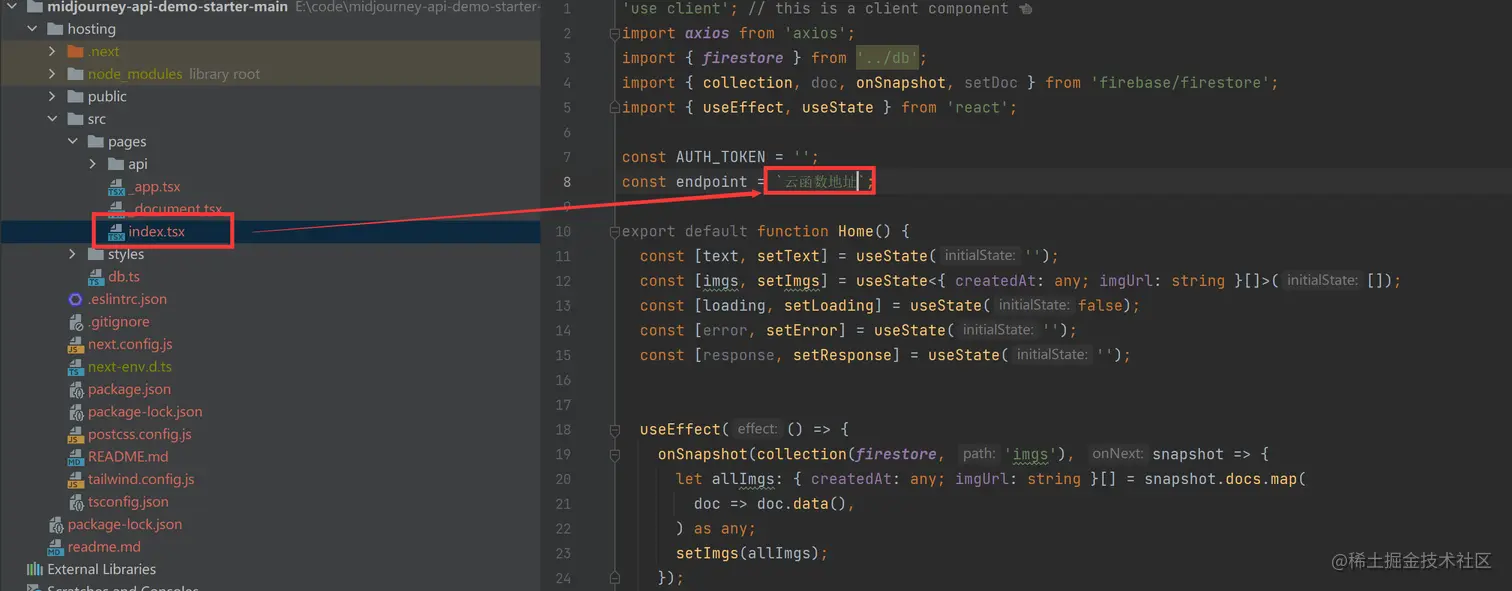Click the JS icon beside next.config.js
The image size is (1512, 591).
click(76, 345)
